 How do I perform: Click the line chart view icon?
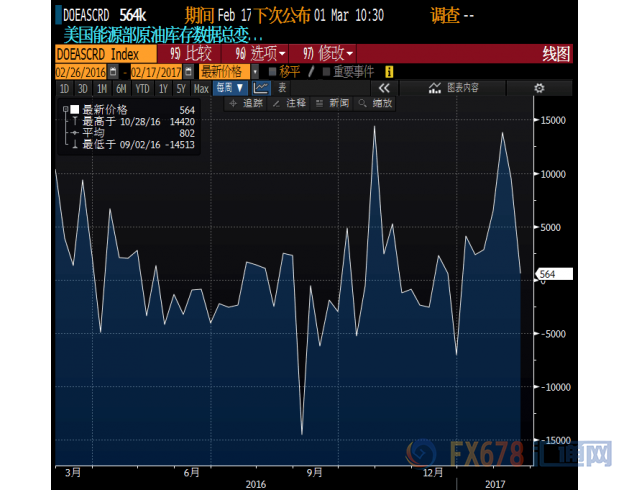click(260, 88)
